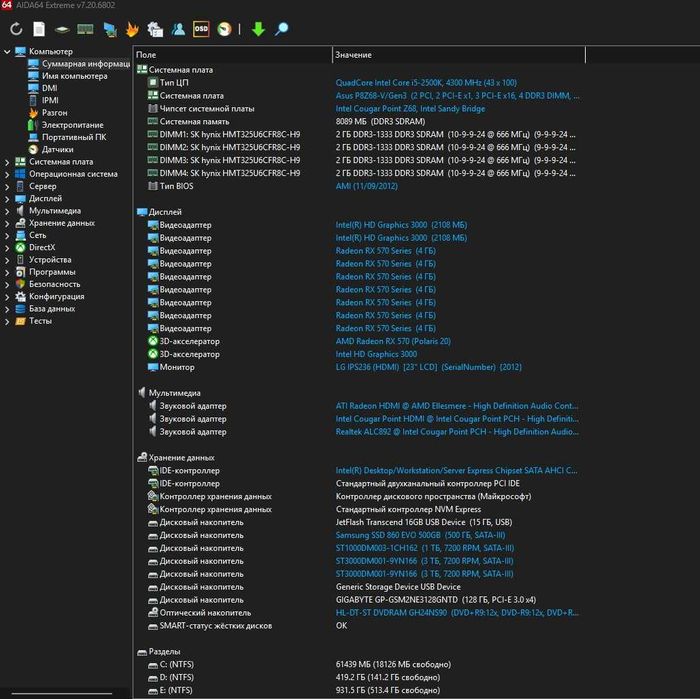Click the toolbar icon after the flame
This screenshot has width=700, height=699.
coord(155,29)
